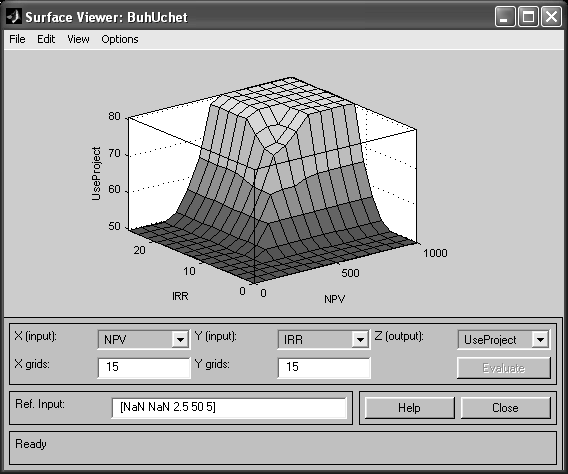Screen dimensions: 568x474
Task: Click the MATLAB icon in title bar
Action: click(x=14, y=17)
